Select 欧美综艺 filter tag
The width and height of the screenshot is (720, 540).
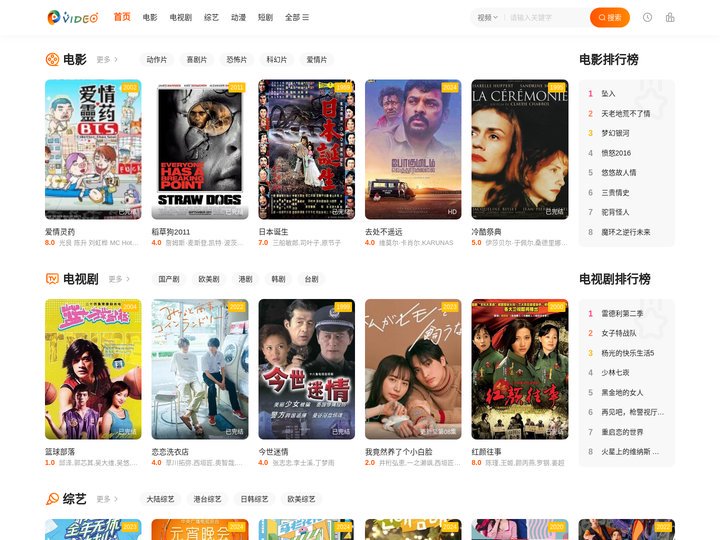pos(301,499)
